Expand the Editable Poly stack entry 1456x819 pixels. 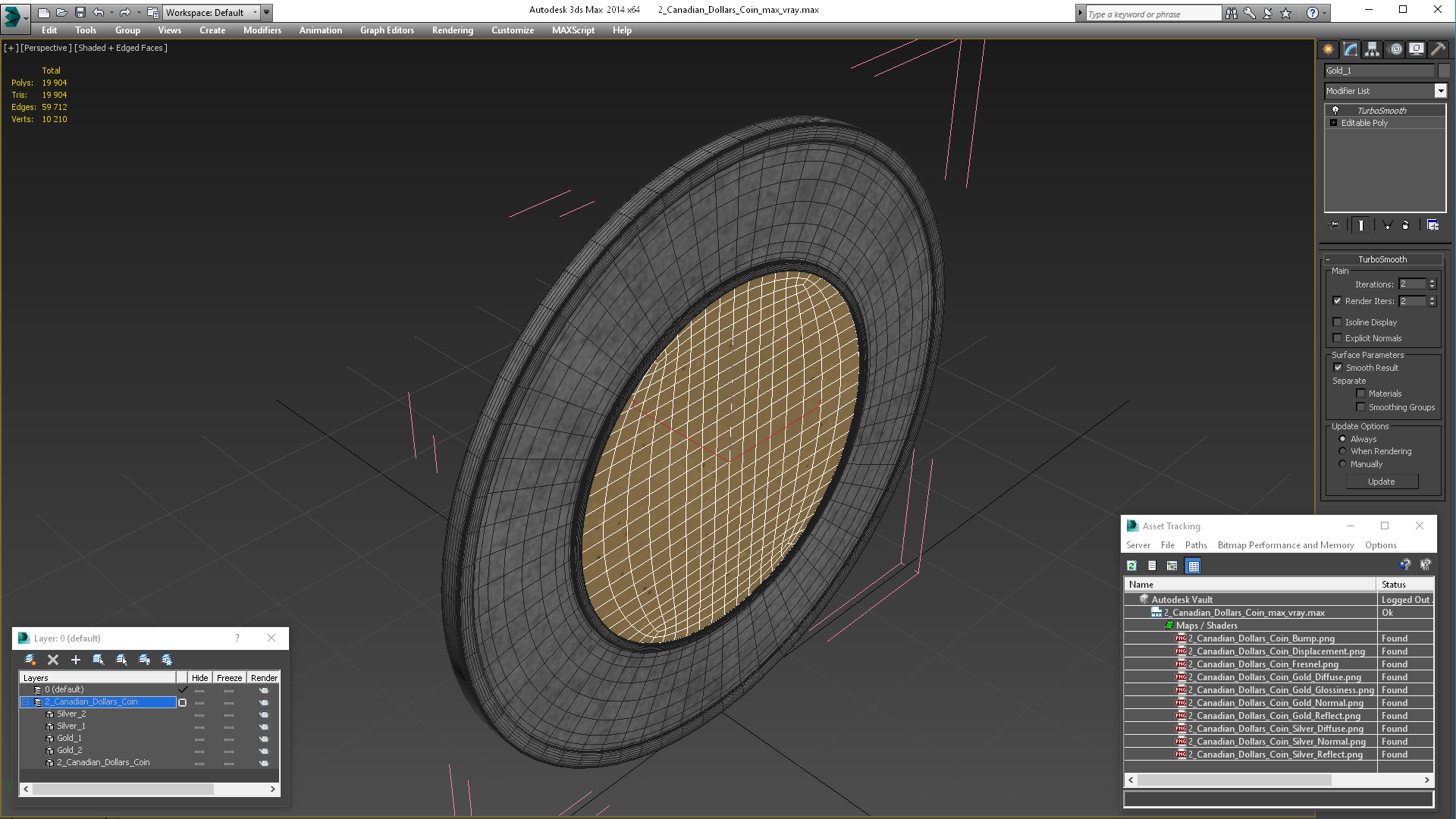point(1333,123)
